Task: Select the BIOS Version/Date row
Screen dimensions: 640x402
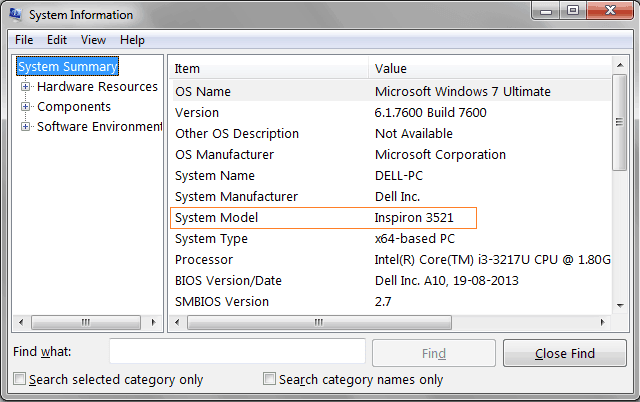Action: (x=391, y=281)
